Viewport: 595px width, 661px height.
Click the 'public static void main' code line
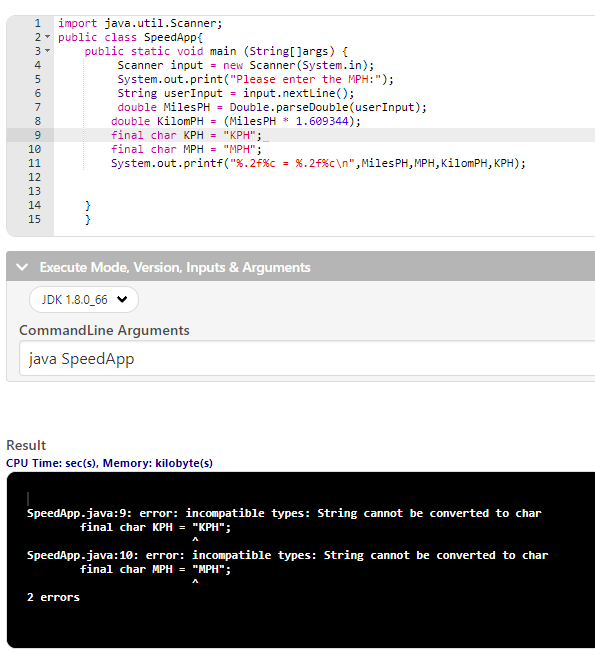pos(216,51)
